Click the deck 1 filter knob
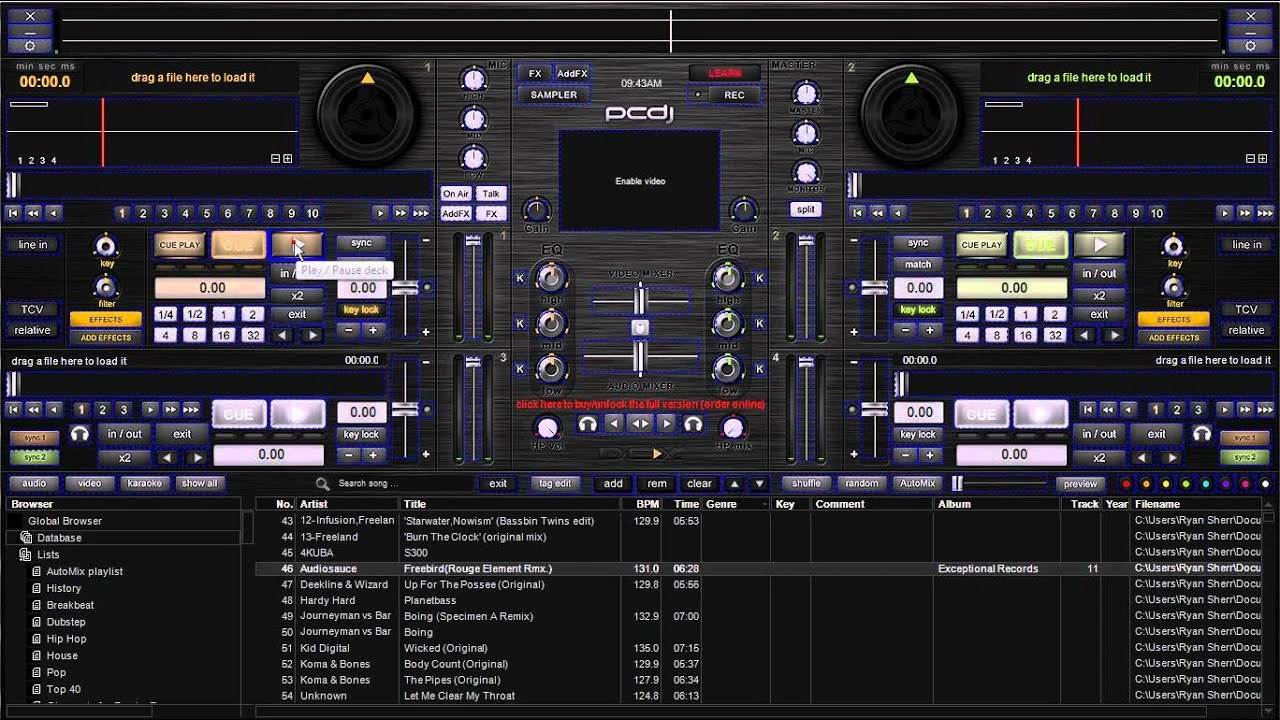Image resolution: width=1280 pixels, height=720 pixels. [105, 287]
